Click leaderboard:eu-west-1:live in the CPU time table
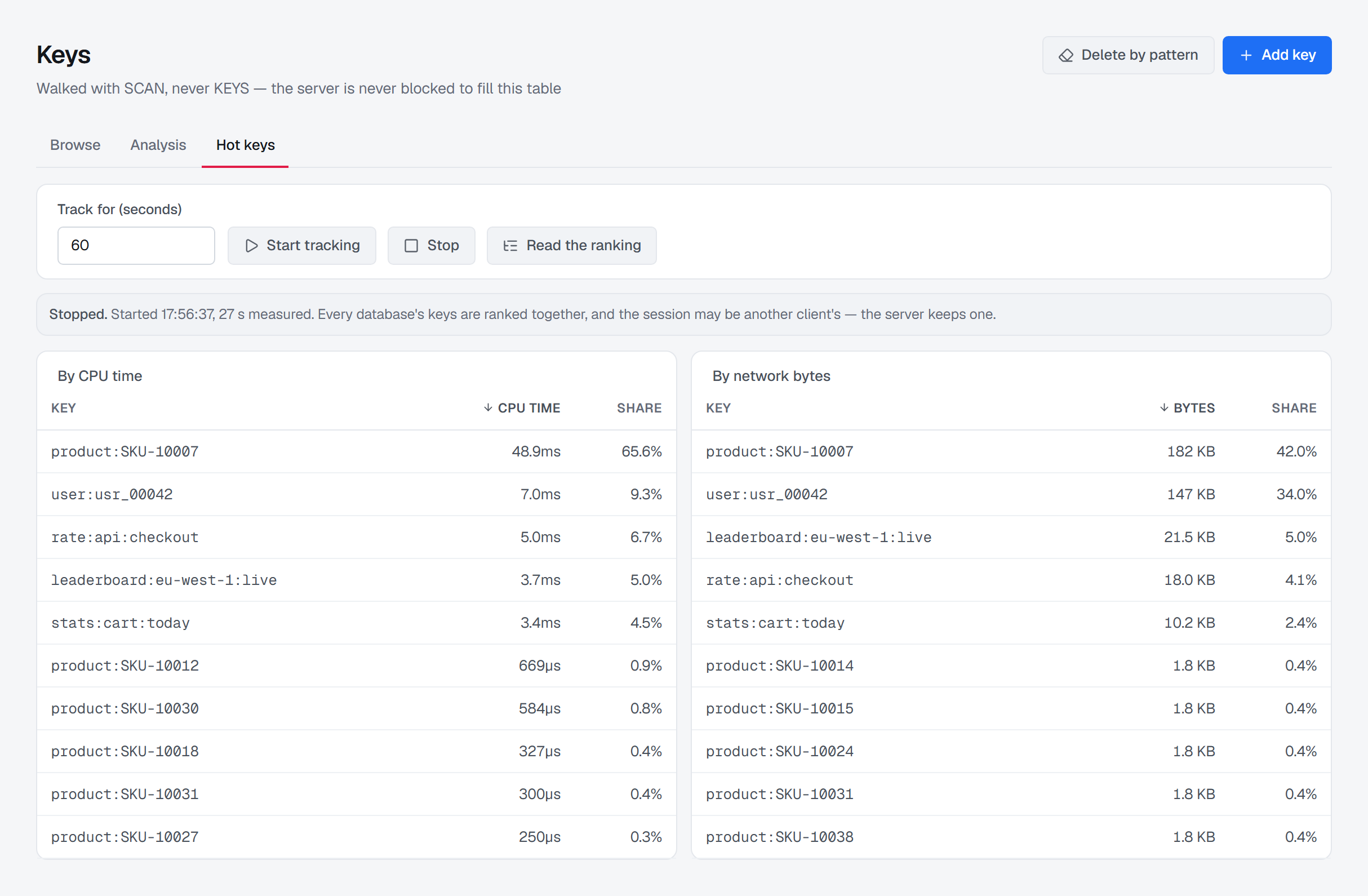 pos(164,580)
